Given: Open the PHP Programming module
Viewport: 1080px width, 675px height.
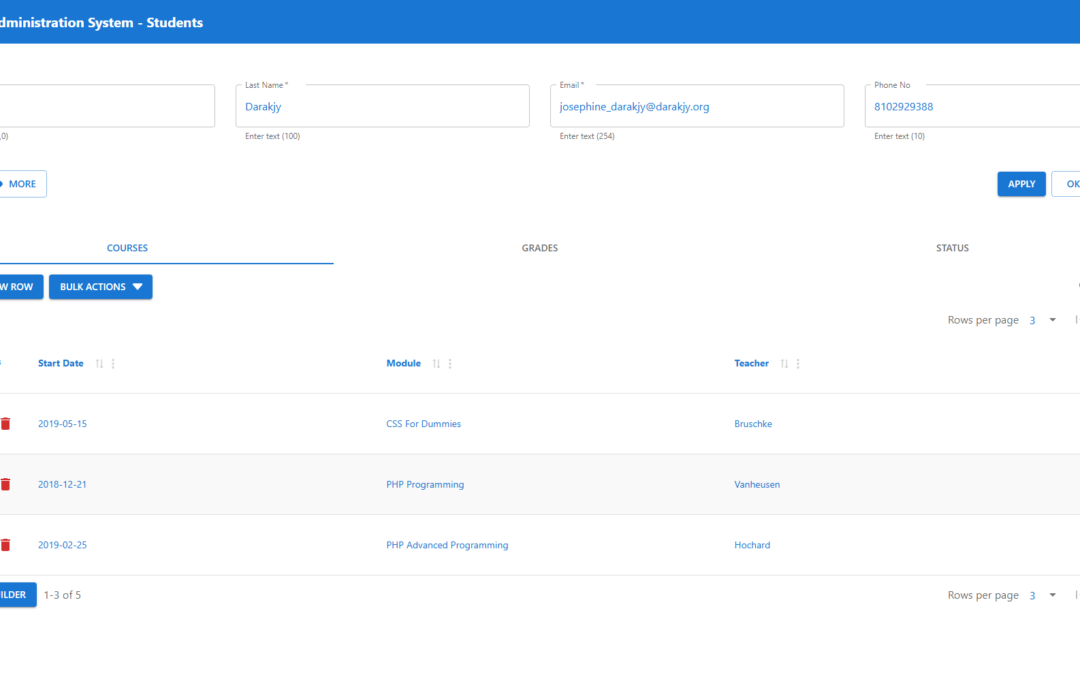Looking at the screenshot, I should 424,485.
